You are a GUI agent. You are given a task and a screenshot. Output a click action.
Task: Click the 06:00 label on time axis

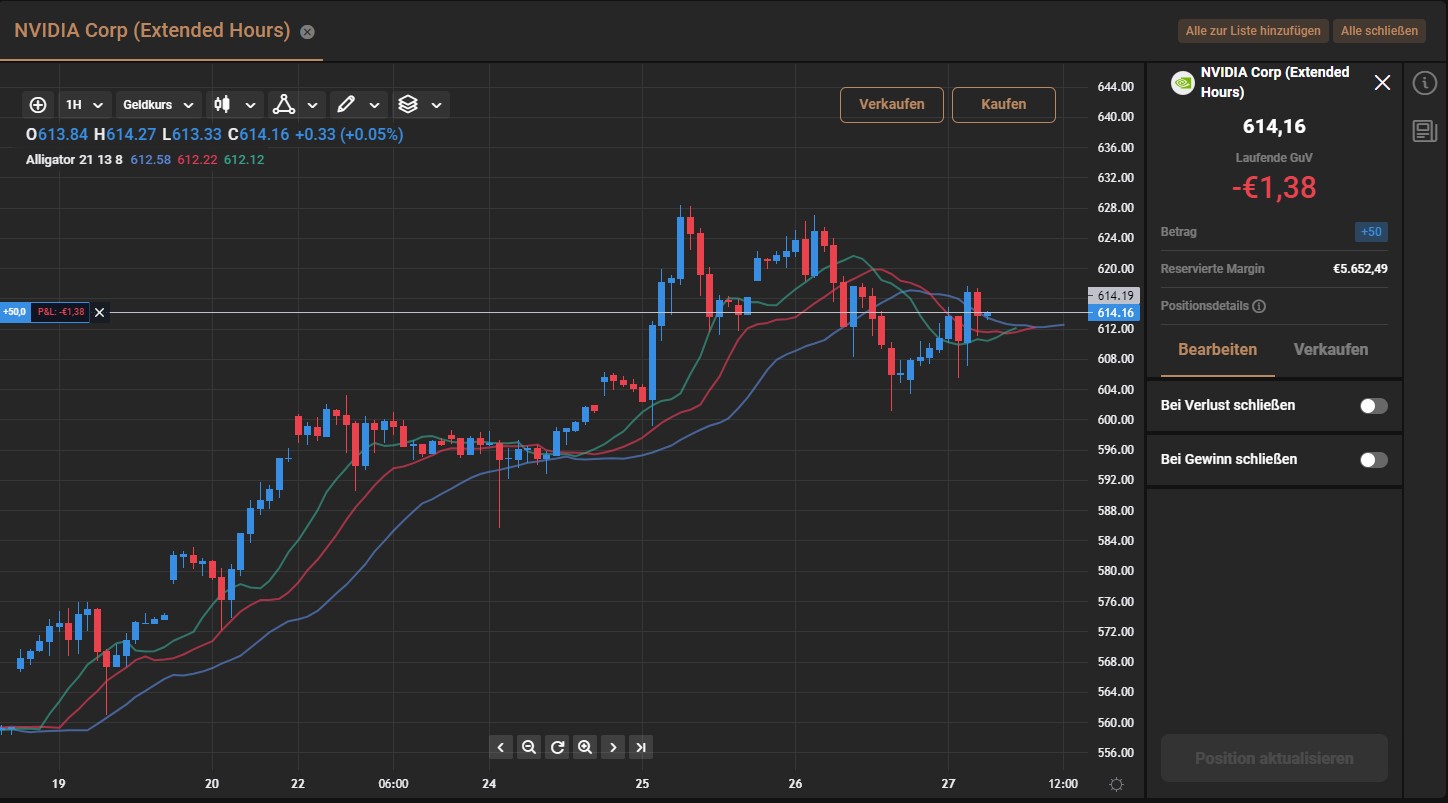[394, 784]
